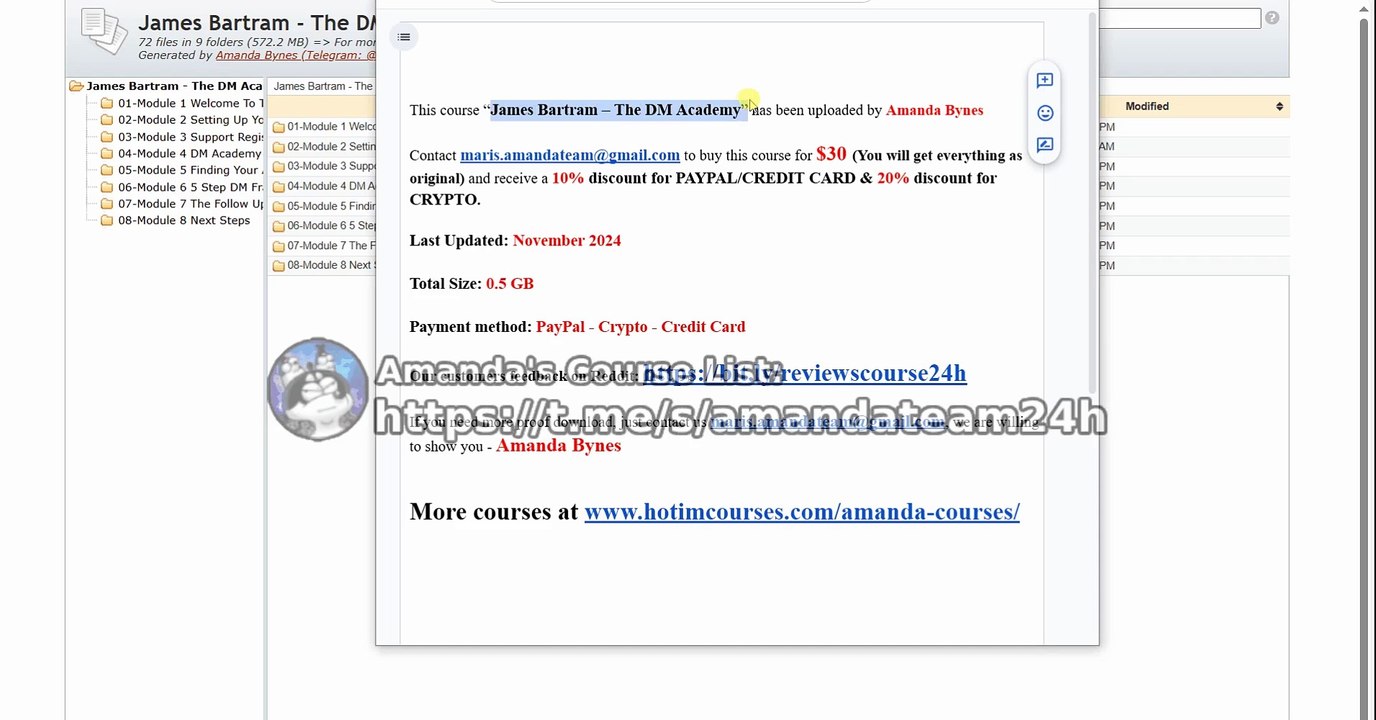Select 01-Module 1 Welcome in the tree

[x=191, y=103]
